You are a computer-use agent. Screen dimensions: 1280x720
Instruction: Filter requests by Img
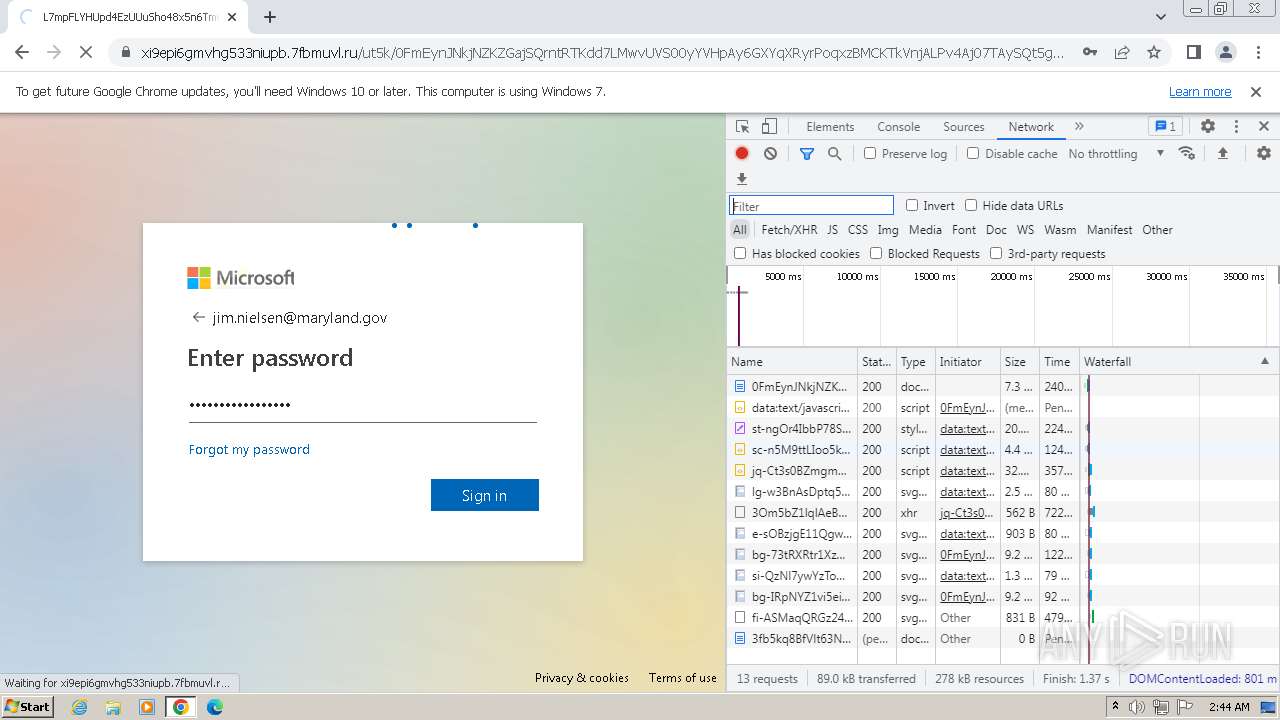coord(888,230)
